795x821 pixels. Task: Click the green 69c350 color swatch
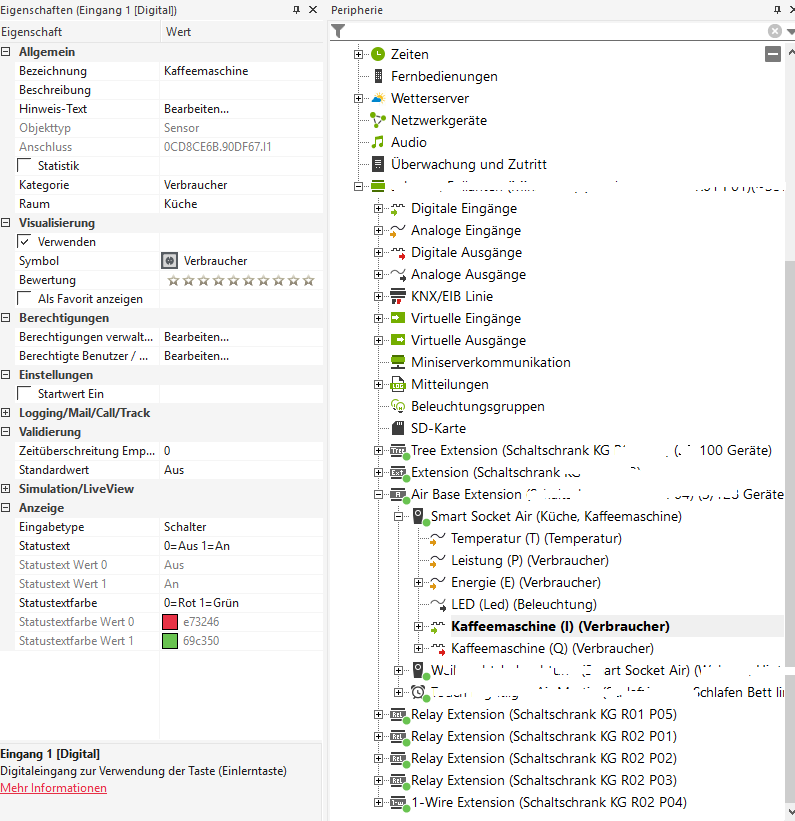pyautogui.click(x=170, y=640)
